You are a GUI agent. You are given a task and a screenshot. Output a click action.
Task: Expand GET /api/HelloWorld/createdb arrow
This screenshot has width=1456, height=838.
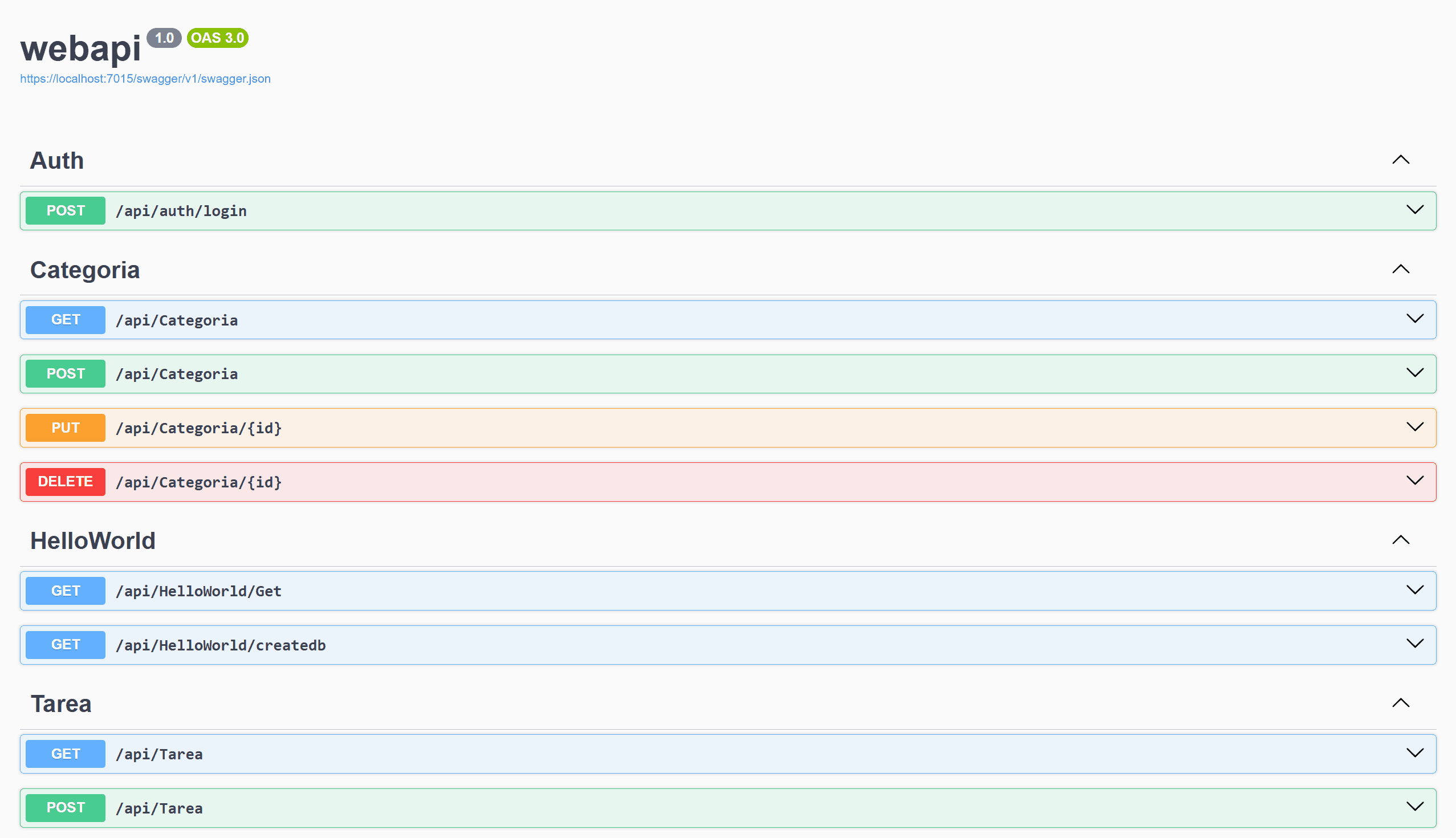(1414, 643)
